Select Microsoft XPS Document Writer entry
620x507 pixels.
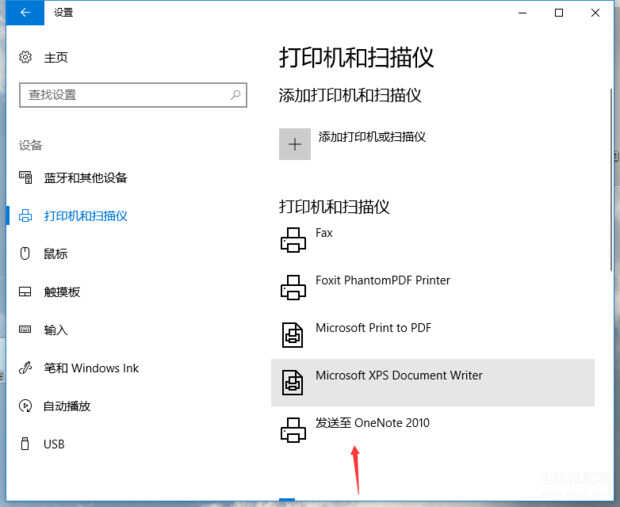pos(433,382)
